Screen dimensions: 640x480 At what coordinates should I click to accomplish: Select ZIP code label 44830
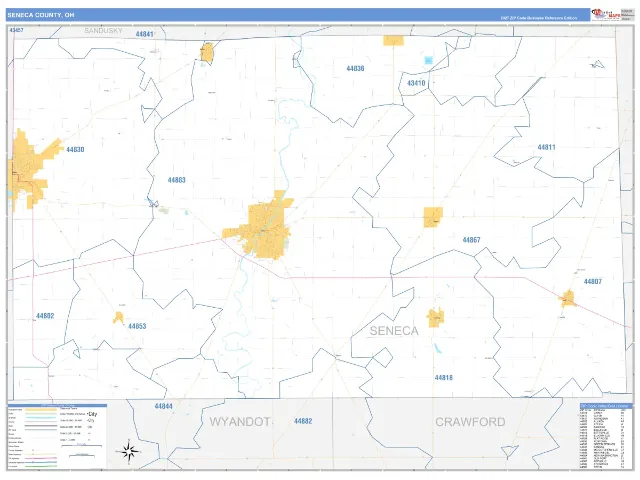[x=75, y=149]
